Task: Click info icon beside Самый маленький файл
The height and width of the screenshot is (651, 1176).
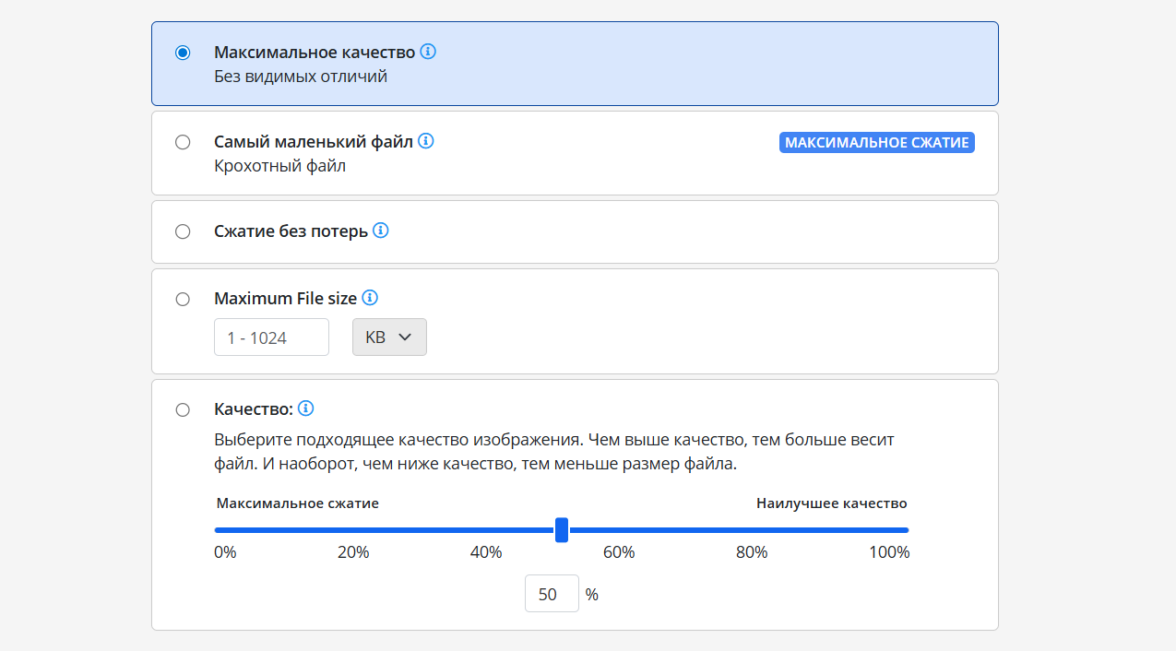Action: [x=426, y=142]
